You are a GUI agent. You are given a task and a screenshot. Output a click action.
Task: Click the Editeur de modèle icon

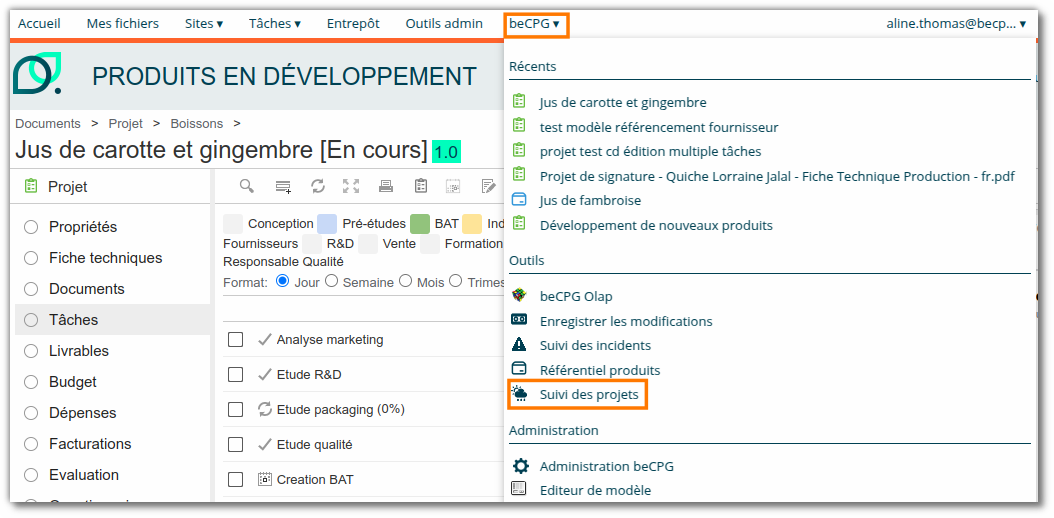(x=519, y=488)
